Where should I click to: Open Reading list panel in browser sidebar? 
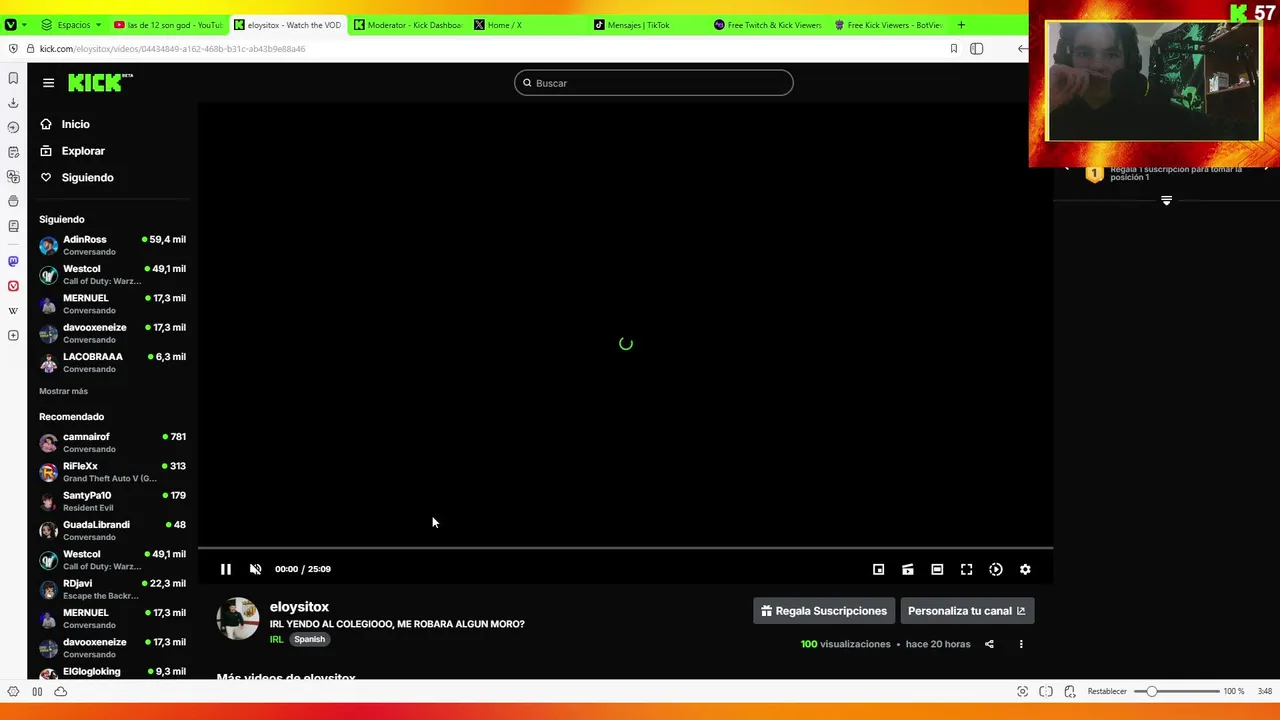[x=13, y=226]
